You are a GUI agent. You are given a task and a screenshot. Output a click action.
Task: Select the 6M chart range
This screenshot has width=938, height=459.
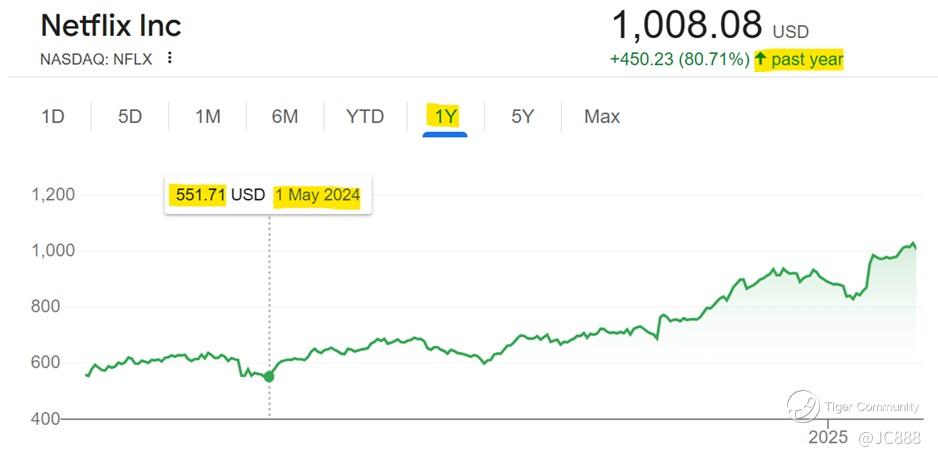285,116
